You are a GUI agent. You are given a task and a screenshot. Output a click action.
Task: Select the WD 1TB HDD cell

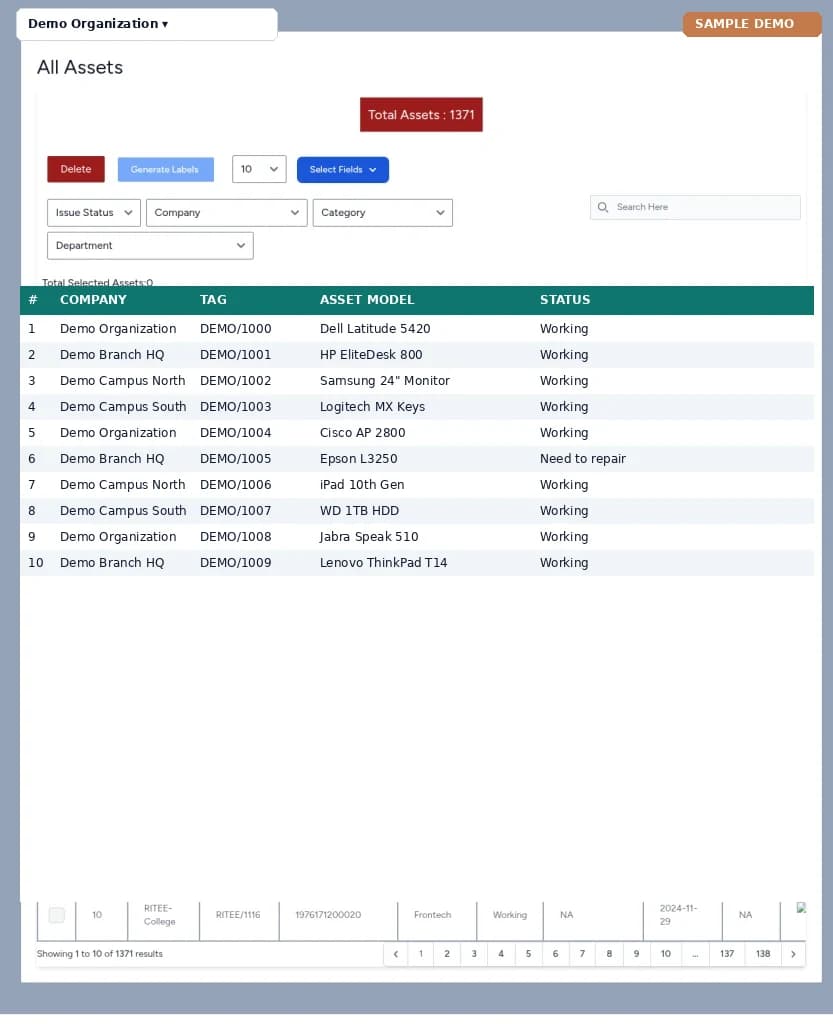[x=359, y=511]
